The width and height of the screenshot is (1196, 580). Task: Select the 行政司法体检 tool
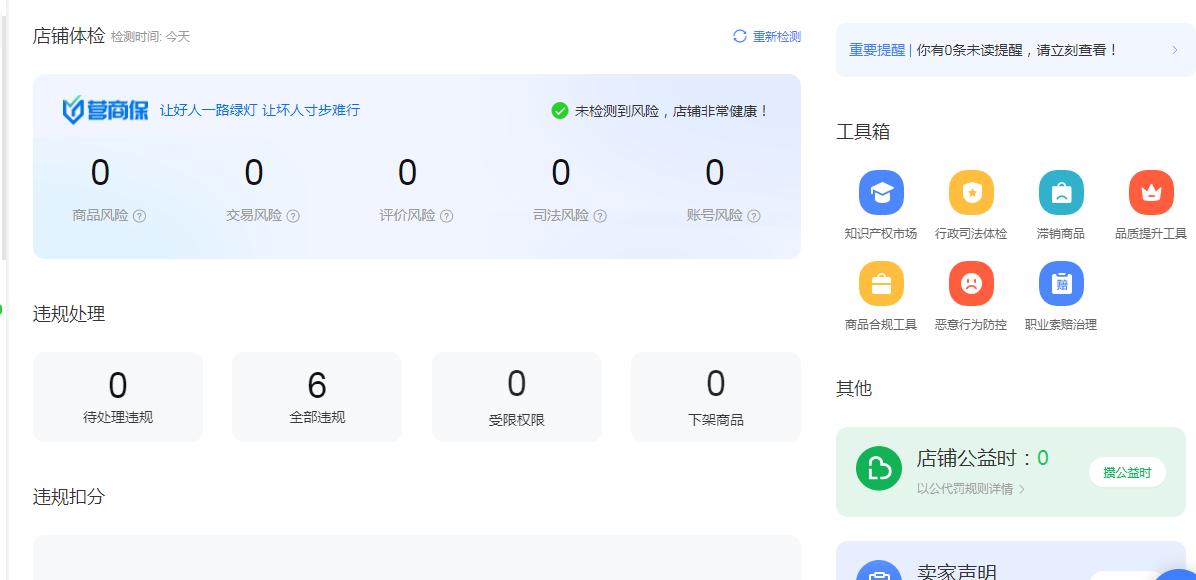971,193
